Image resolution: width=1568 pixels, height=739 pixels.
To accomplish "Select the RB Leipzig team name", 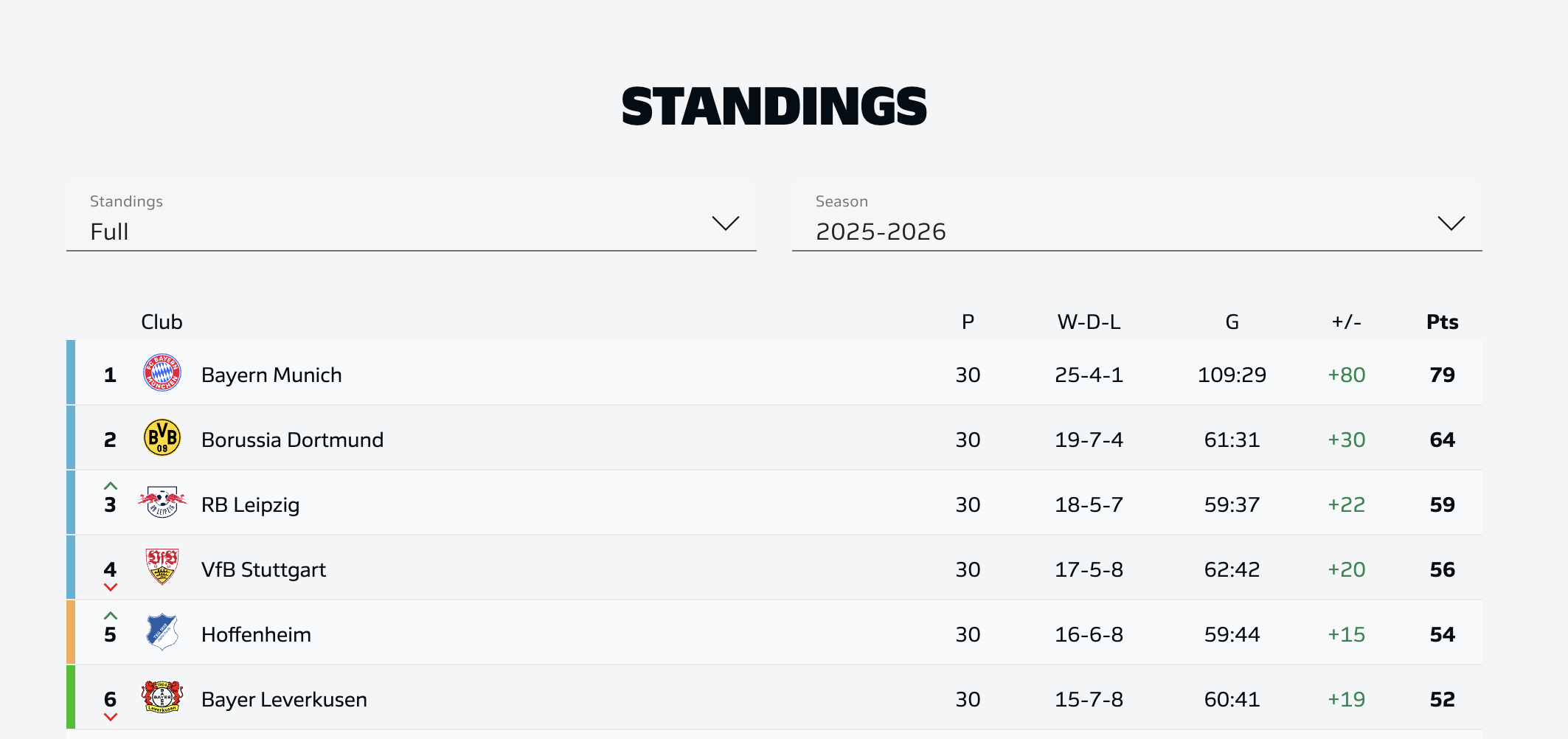I will (250, 505).
